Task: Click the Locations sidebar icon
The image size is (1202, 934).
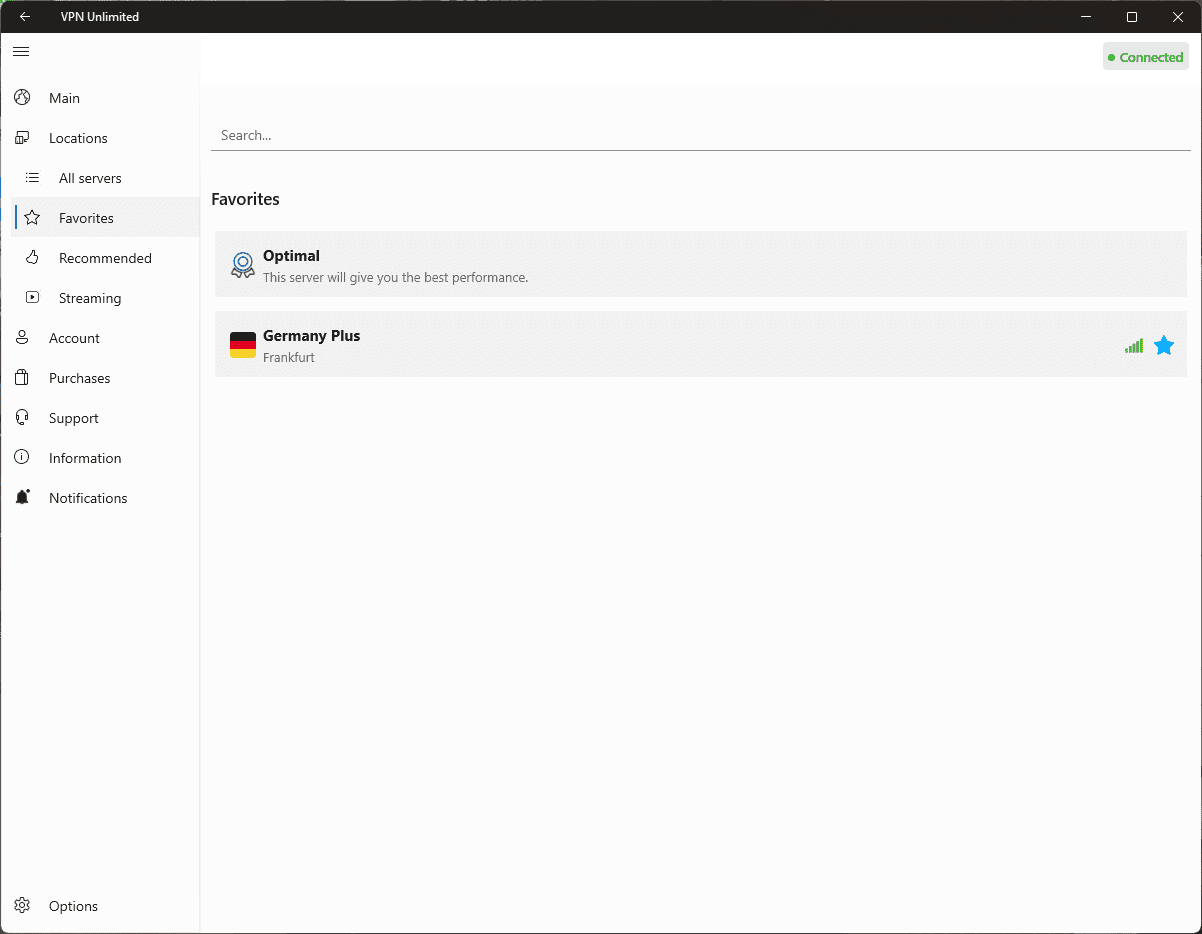Action: [x=22, y=138]
